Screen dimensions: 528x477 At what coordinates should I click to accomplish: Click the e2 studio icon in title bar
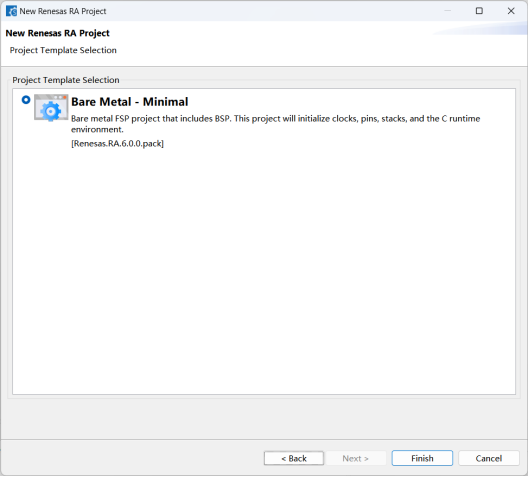click(x=11, y=11)
